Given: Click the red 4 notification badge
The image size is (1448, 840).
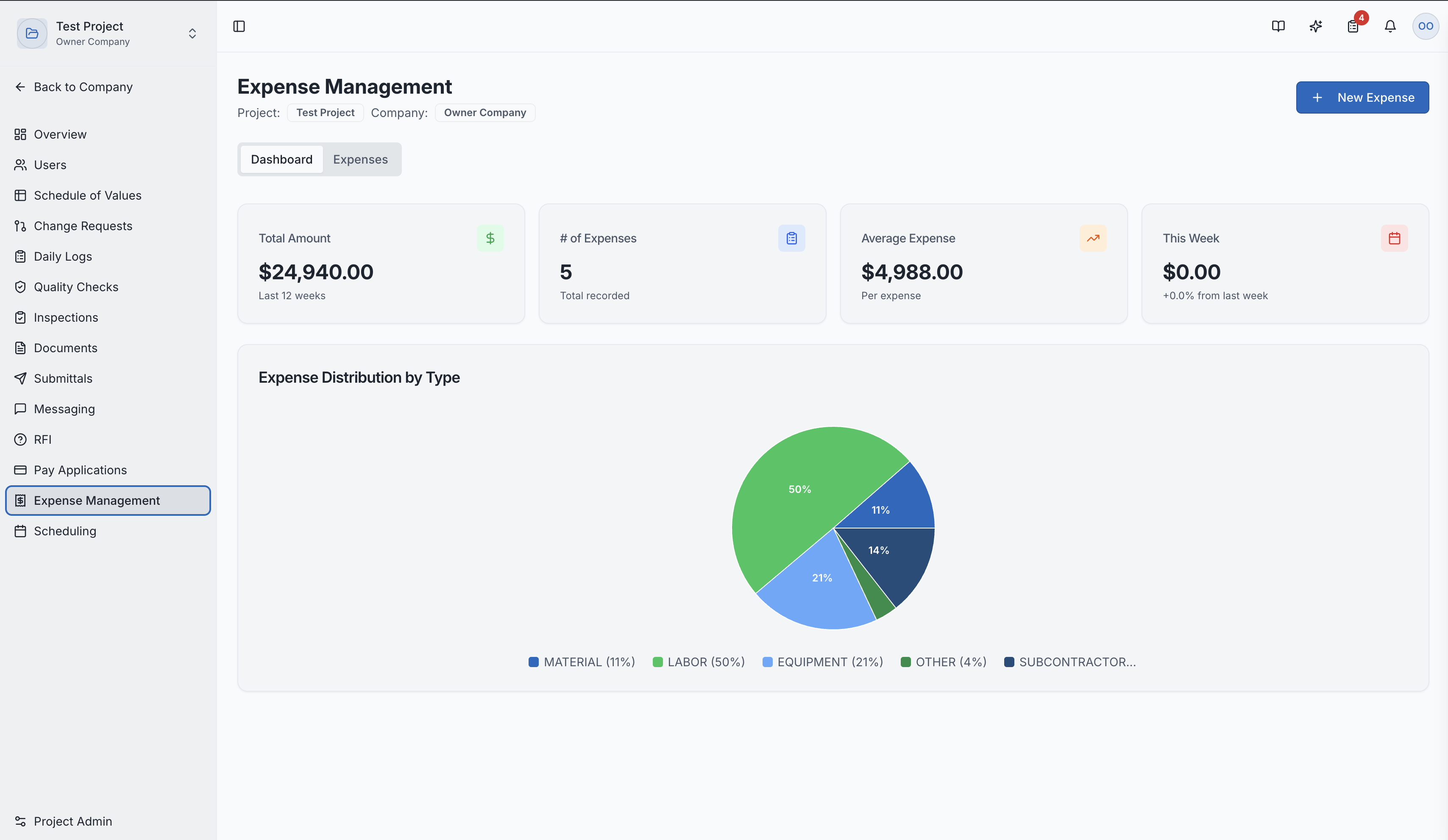Looking at the screenshot, I should click(1361, 18).
